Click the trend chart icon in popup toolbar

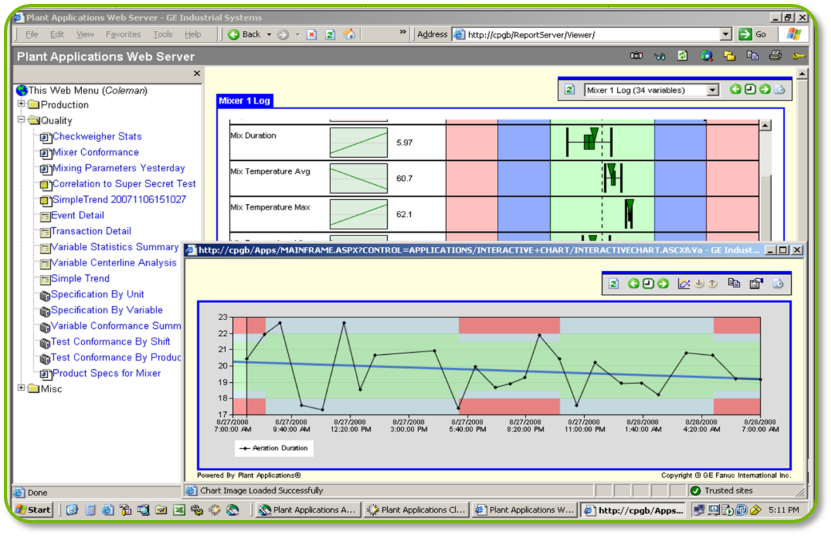coord(684,284)
